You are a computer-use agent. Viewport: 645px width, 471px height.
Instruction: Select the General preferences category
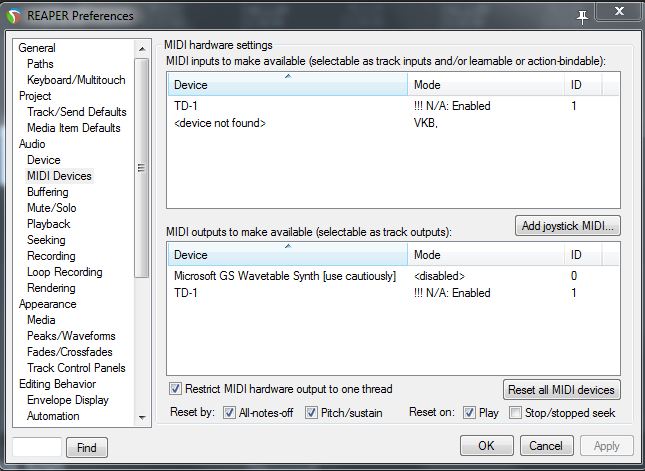[x=37, y=48]
